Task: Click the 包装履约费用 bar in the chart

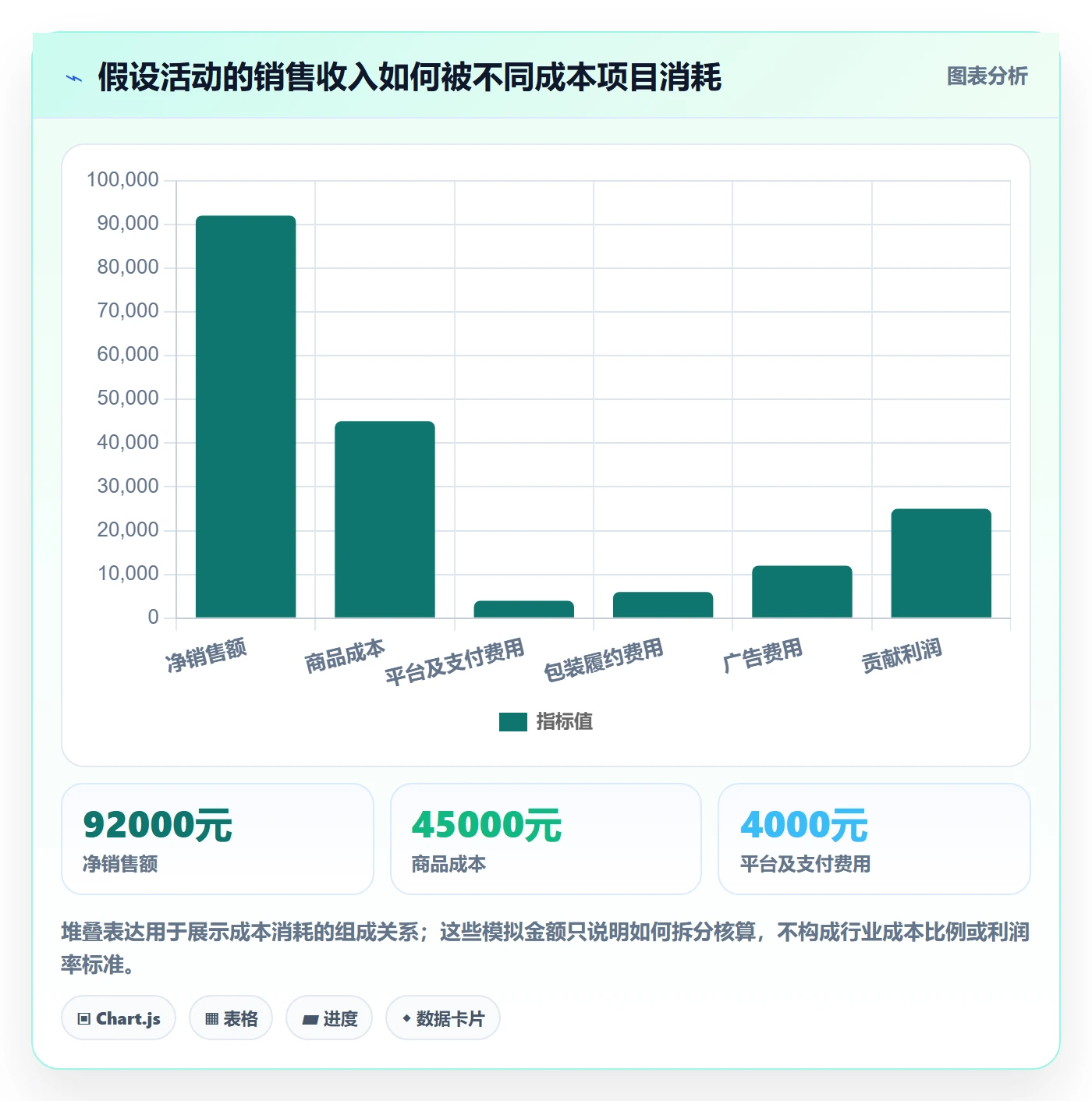Action: click(663, 605)
